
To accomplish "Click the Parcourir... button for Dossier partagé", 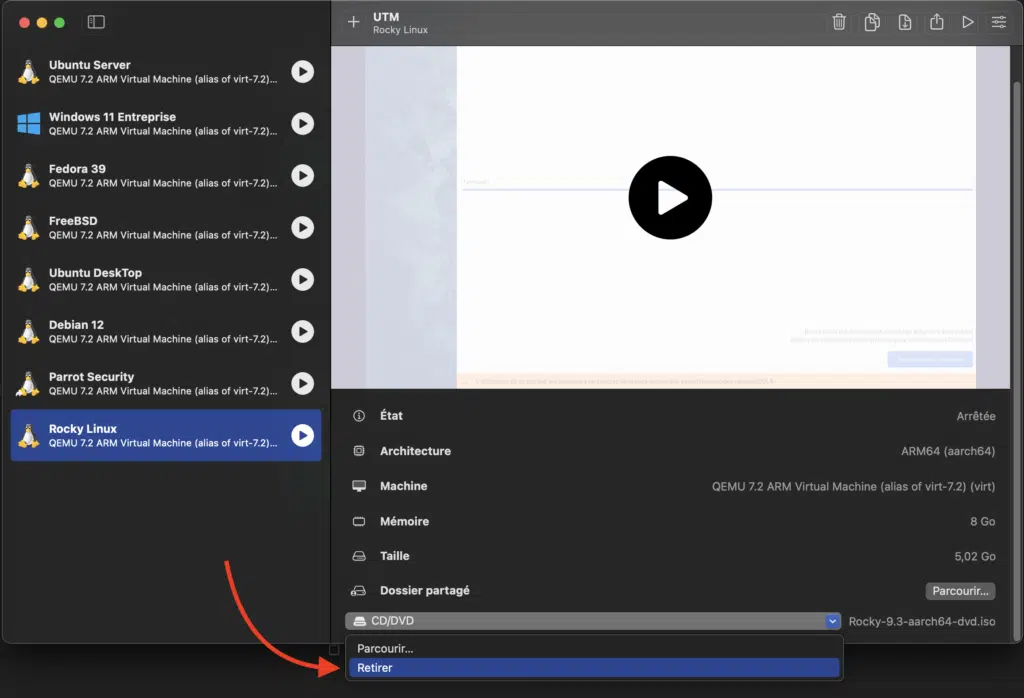I will pos(960,591).
